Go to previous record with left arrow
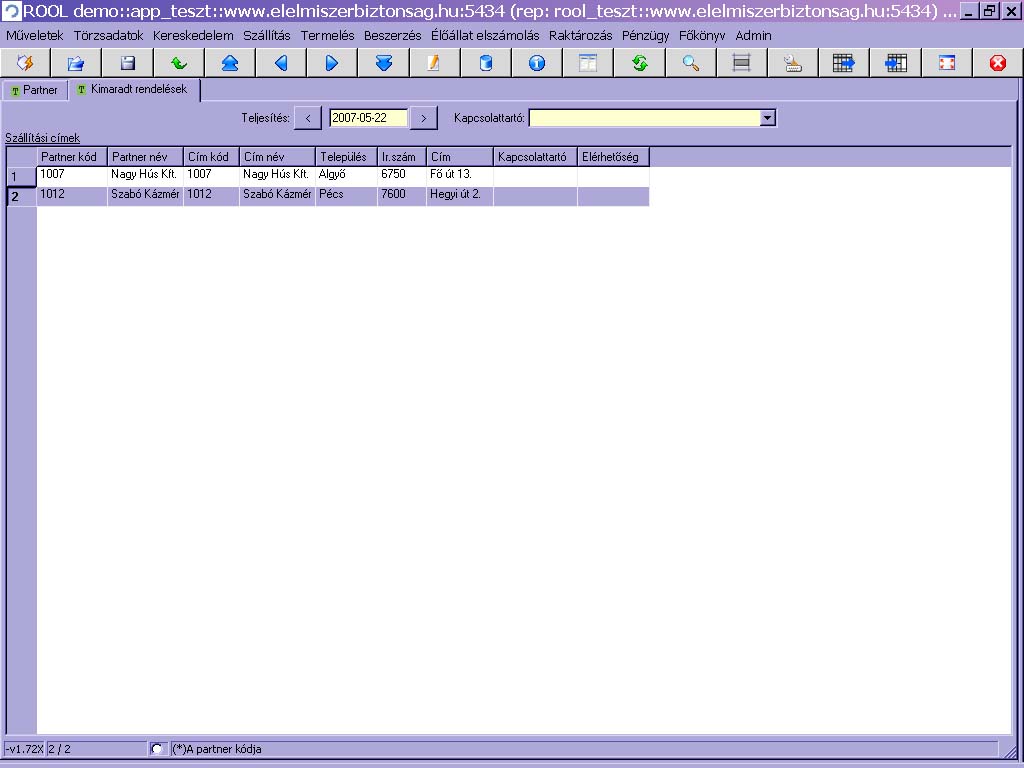The image size is (1024, 768). point(281,63)
